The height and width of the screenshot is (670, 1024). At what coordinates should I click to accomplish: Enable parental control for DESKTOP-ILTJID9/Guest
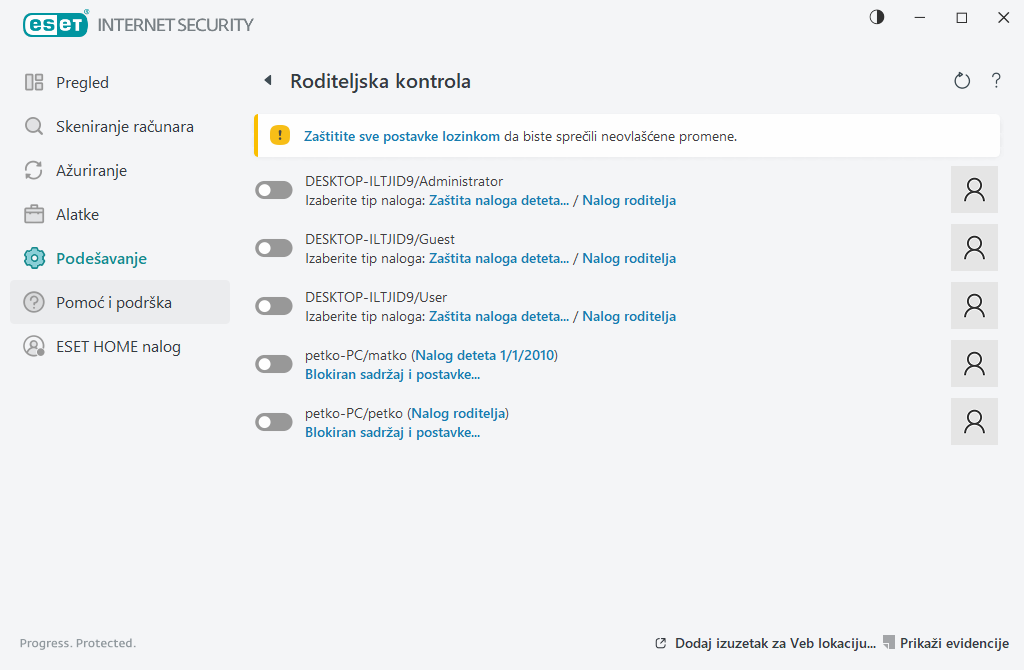[x=273, y=247]
